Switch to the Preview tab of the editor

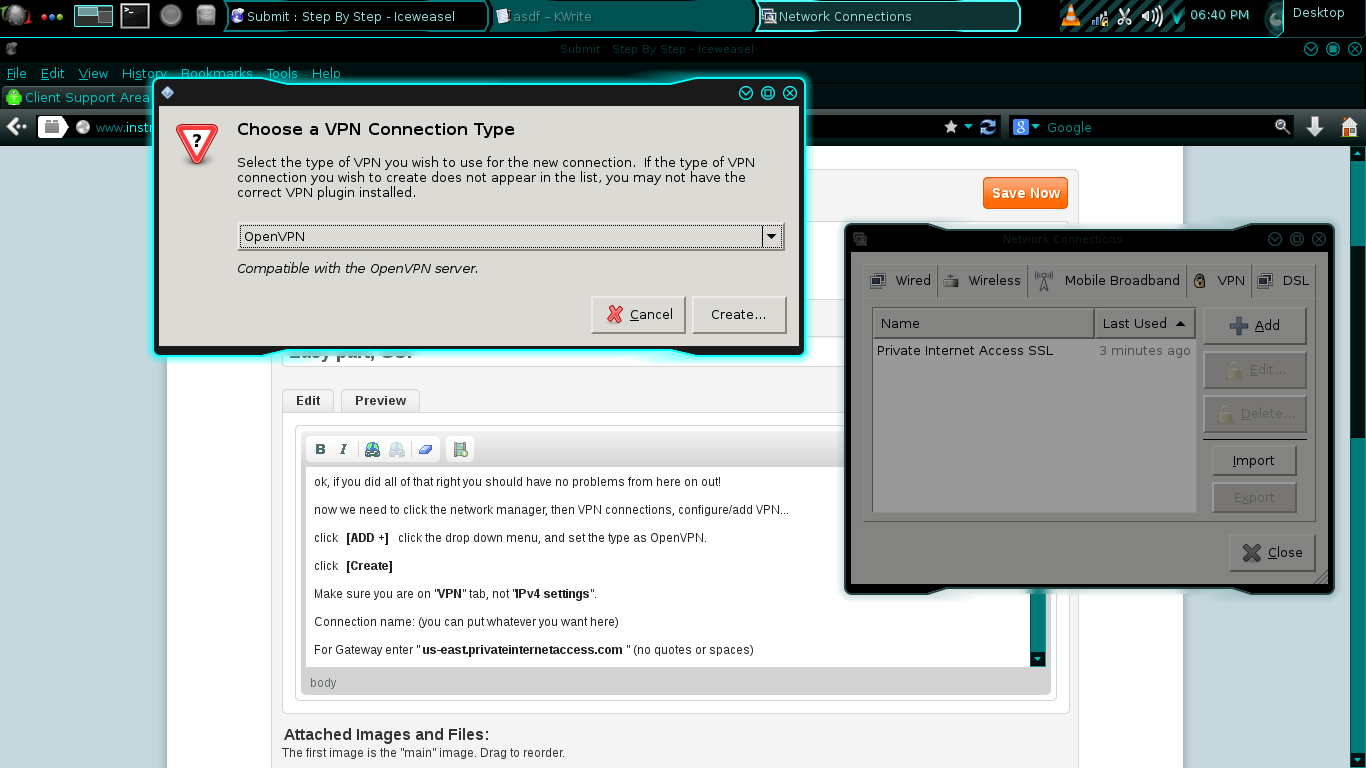(x=380, y=400)
